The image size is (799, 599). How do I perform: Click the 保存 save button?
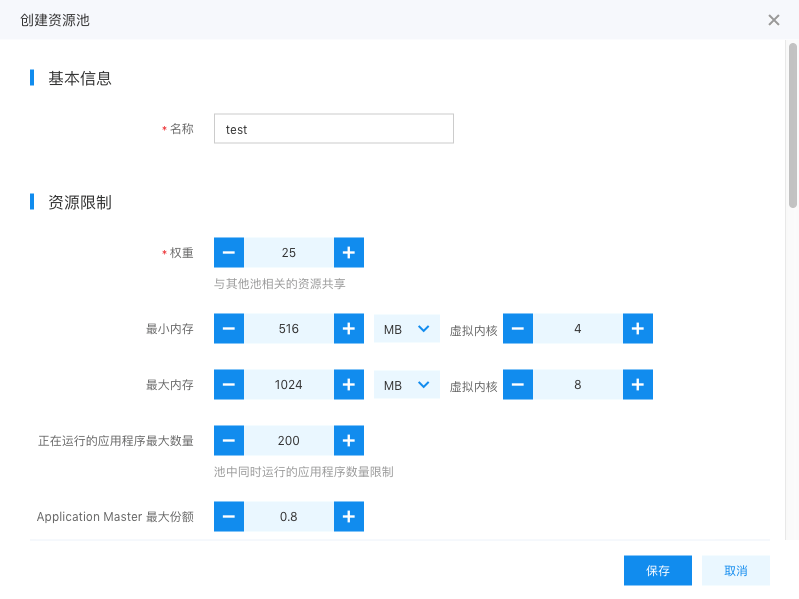point(657,570)
